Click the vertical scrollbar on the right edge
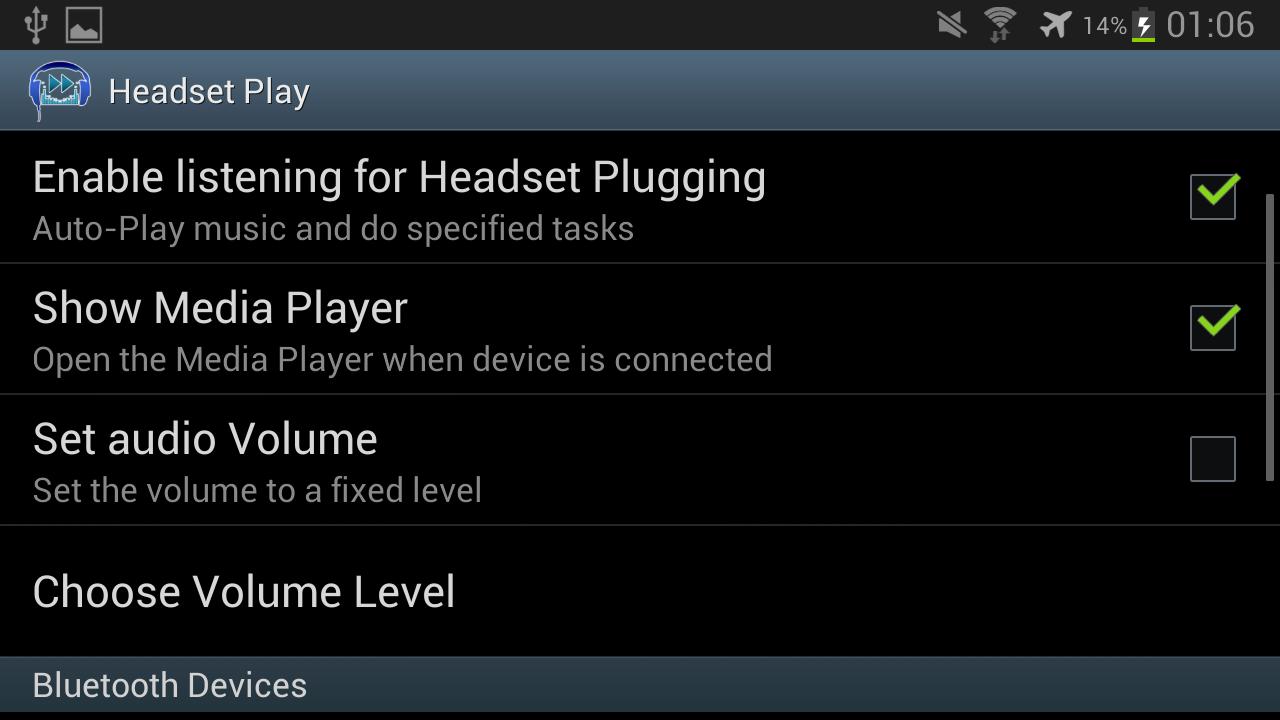The width and height of the screenshot is (1280, 720). (1271, 326)
